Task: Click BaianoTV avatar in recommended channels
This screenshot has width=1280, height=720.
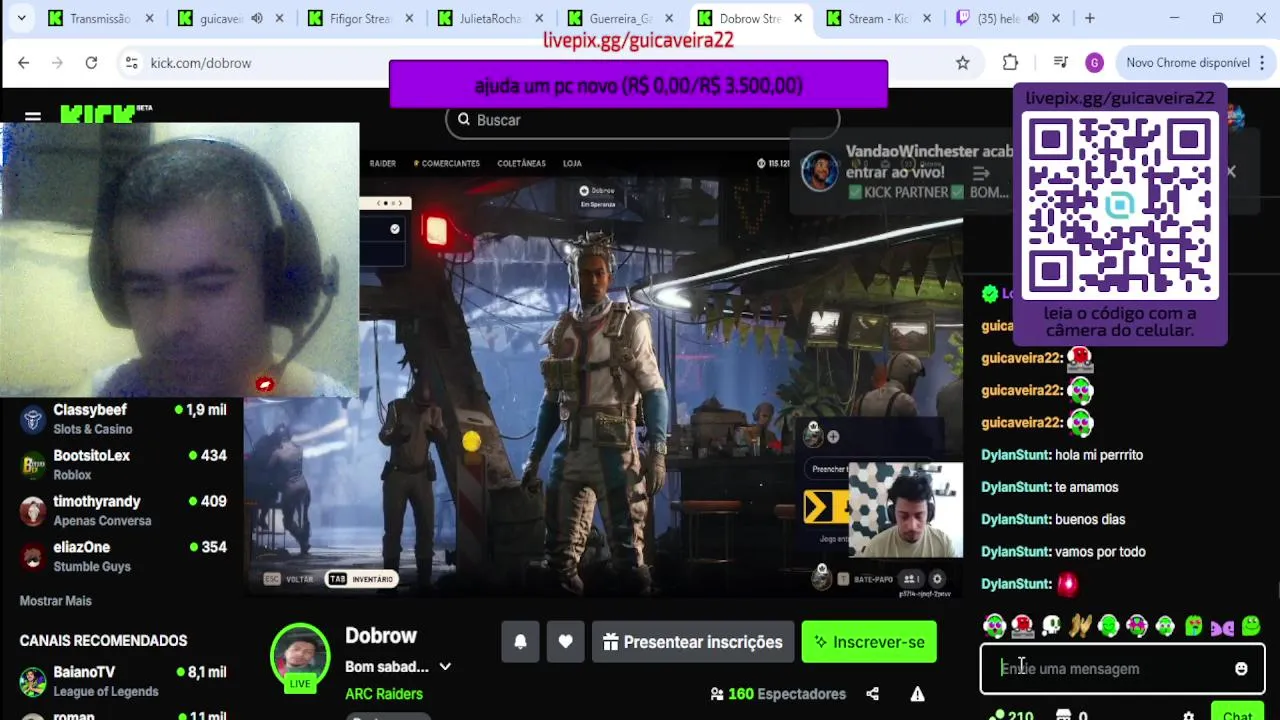Action: [x=34, y=681]
